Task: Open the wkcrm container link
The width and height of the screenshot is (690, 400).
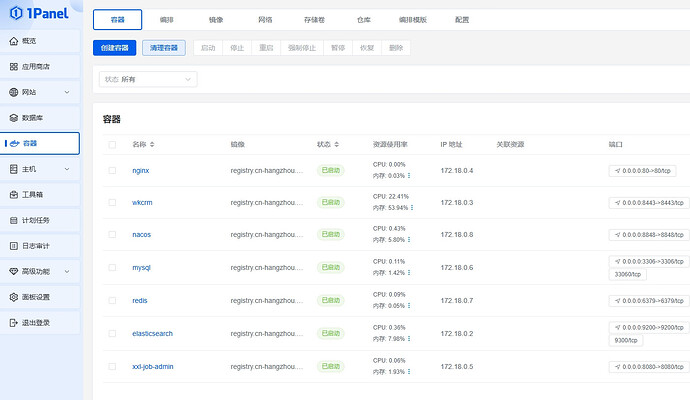Action: [142, 202]
